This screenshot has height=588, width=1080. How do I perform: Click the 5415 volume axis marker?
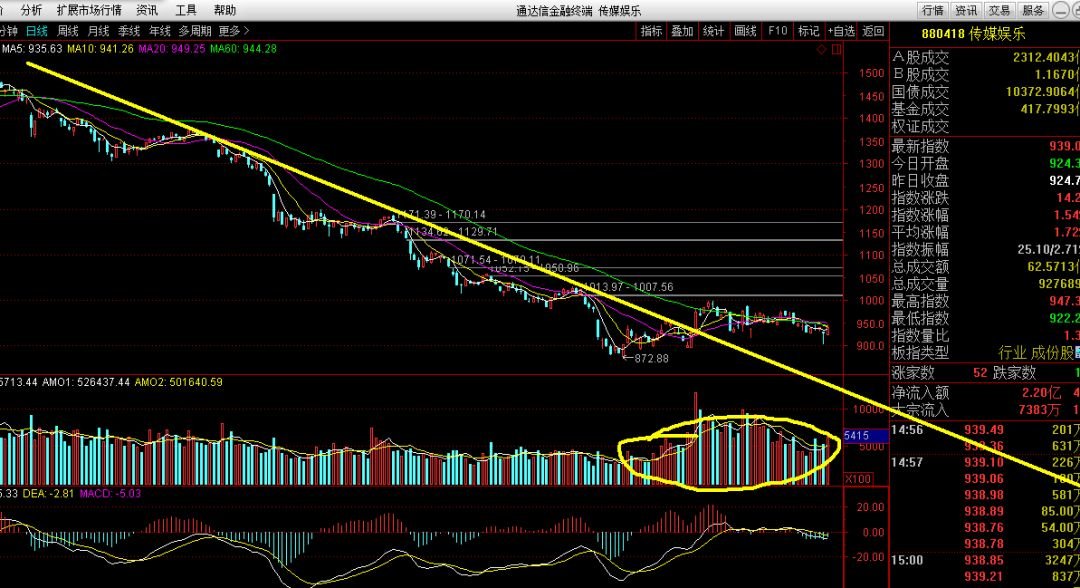858,435
